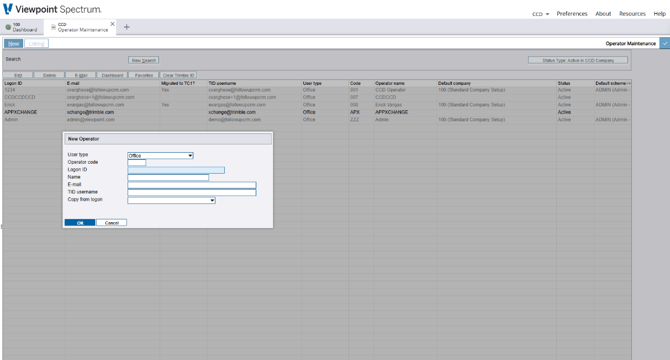Viewport: 670px width, 360px height.
Task: Select the Admin logon ID cell
Action: pyautogui.click(x=34, y=120)
